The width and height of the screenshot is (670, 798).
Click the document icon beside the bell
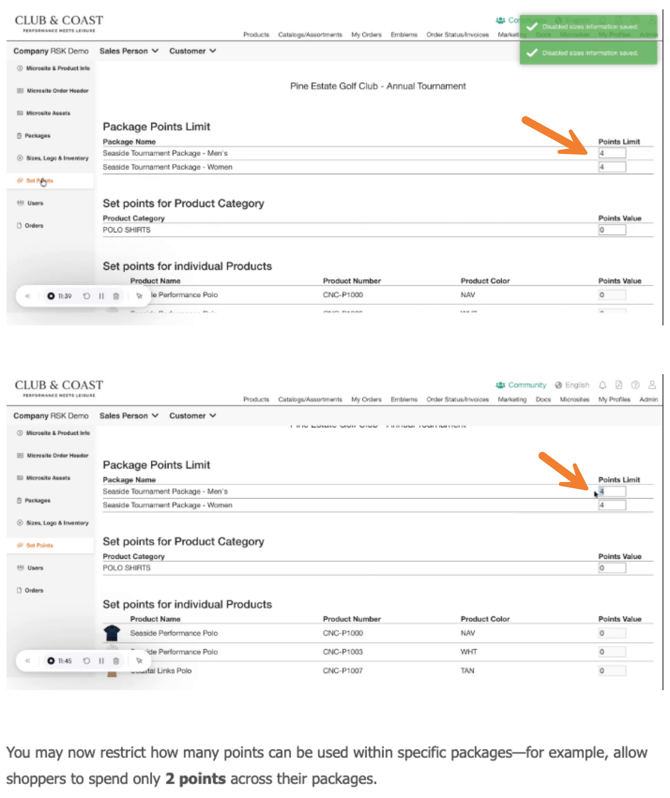tap(619, 384)
